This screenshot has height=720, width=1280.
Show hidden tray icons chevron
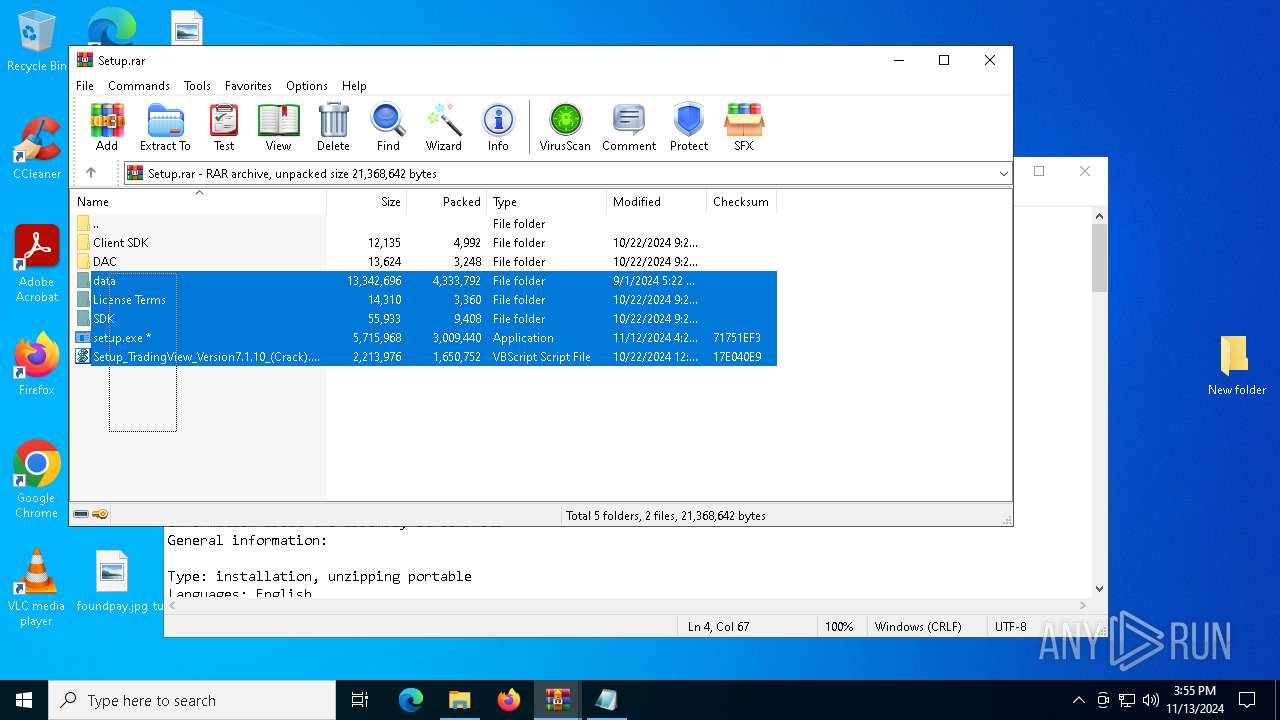click(1078, 700)
